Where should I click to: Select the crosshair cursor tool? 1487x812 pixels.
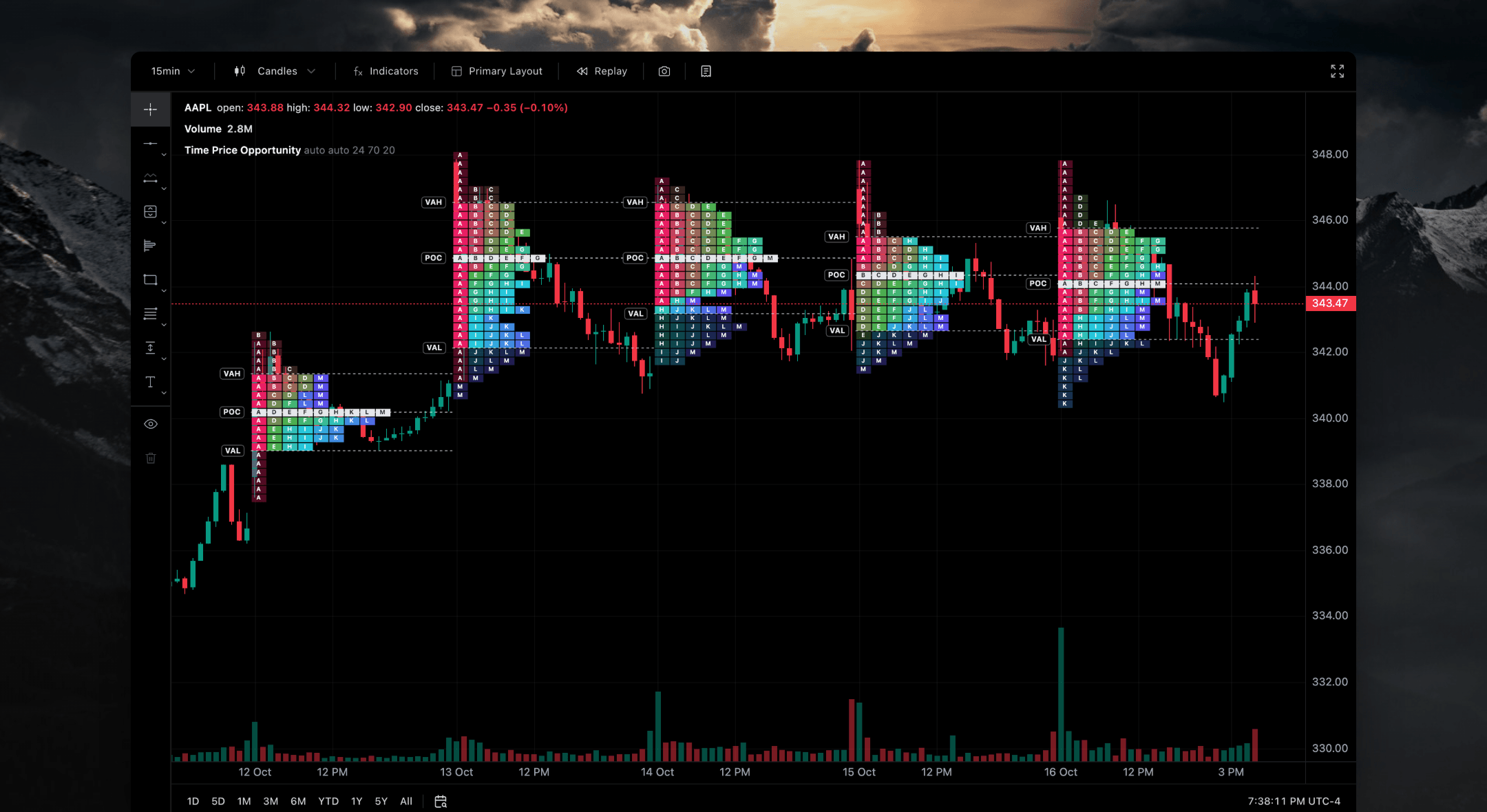coord(150,109)
